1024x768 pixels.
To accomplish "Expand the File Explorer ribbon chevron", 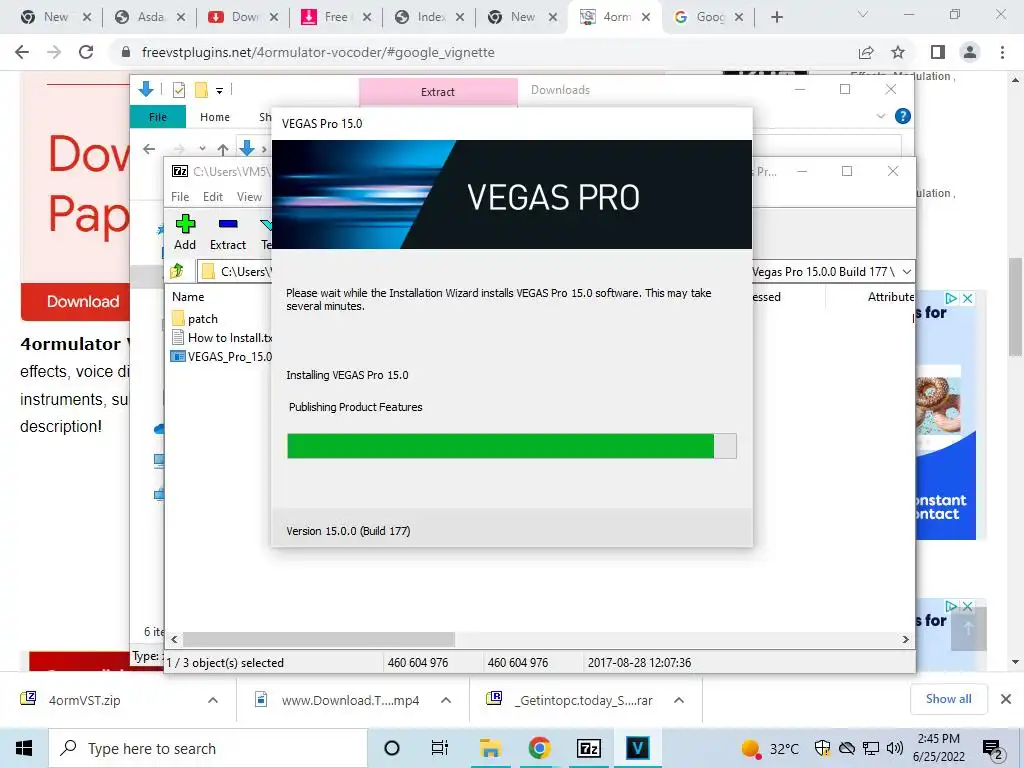I will pos(881,116).
